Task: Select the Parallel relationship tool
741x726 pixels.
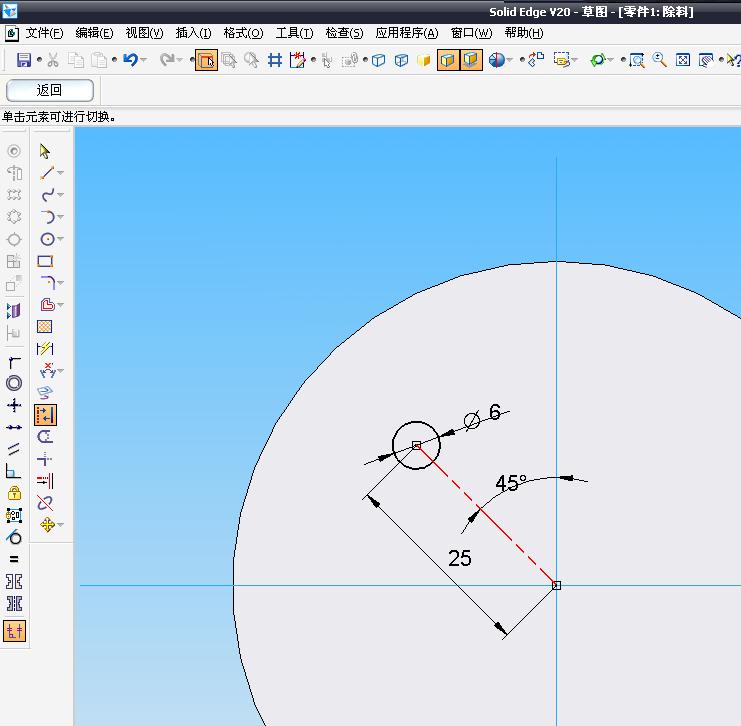Action: [x=14, y=449]
